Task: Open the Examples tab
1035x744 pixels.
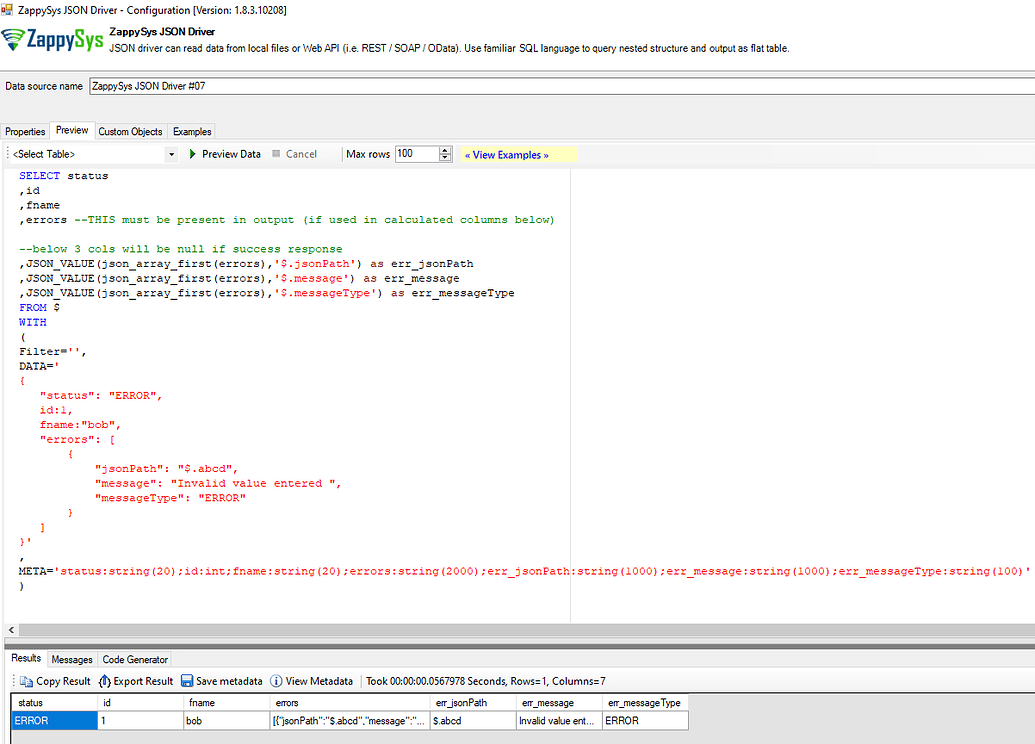Action: [x=191, y=131]
